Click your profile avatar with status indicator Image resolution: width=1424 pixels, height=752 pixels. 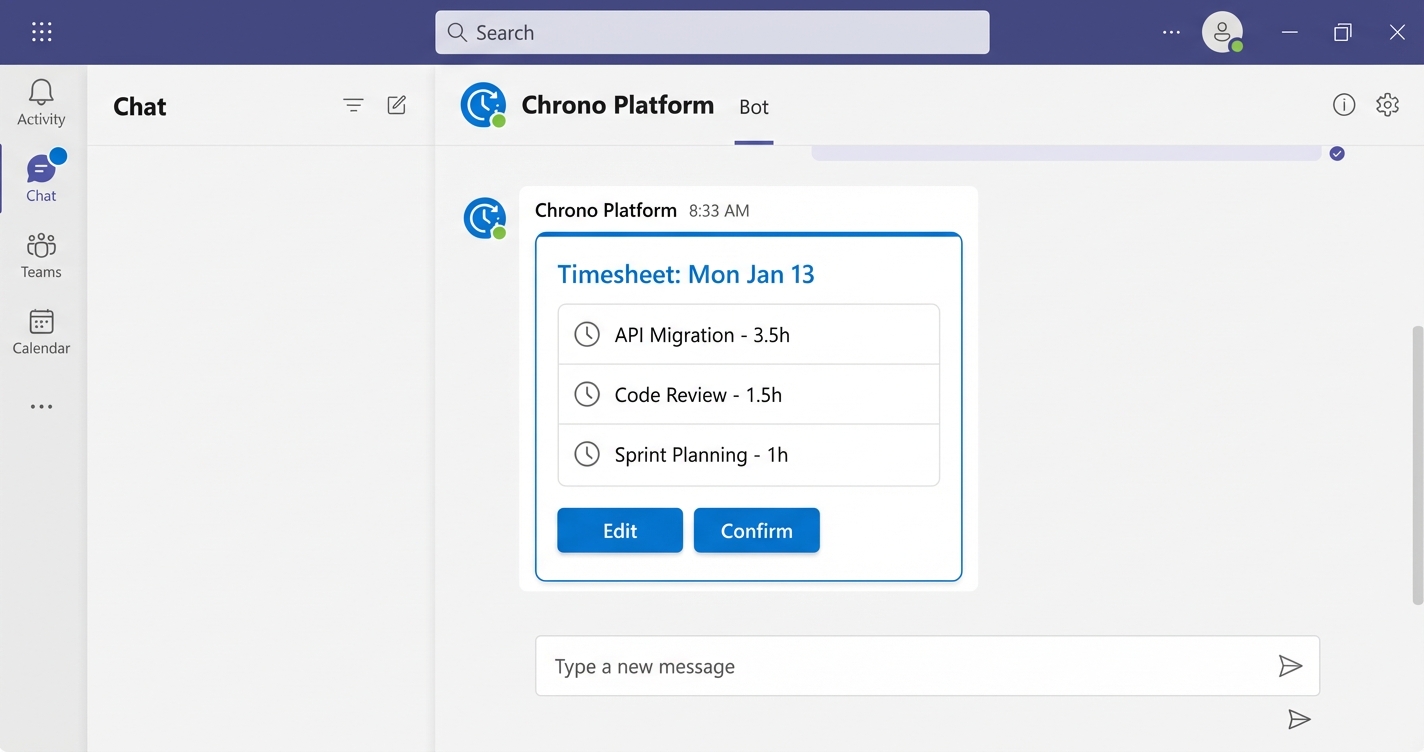1223,31
